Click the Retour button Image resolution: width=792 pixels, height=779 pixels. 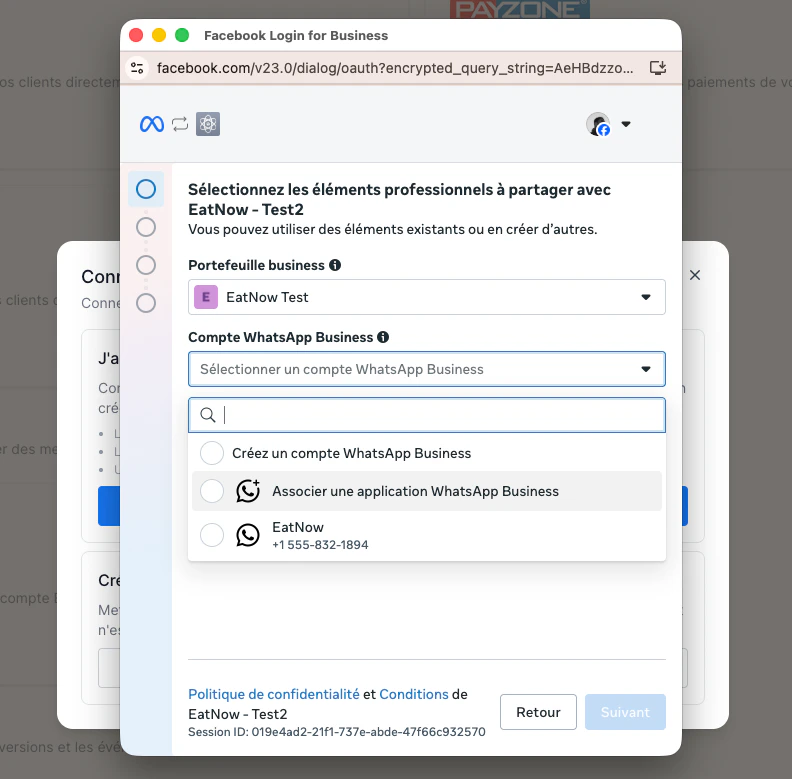coord(538,712)
